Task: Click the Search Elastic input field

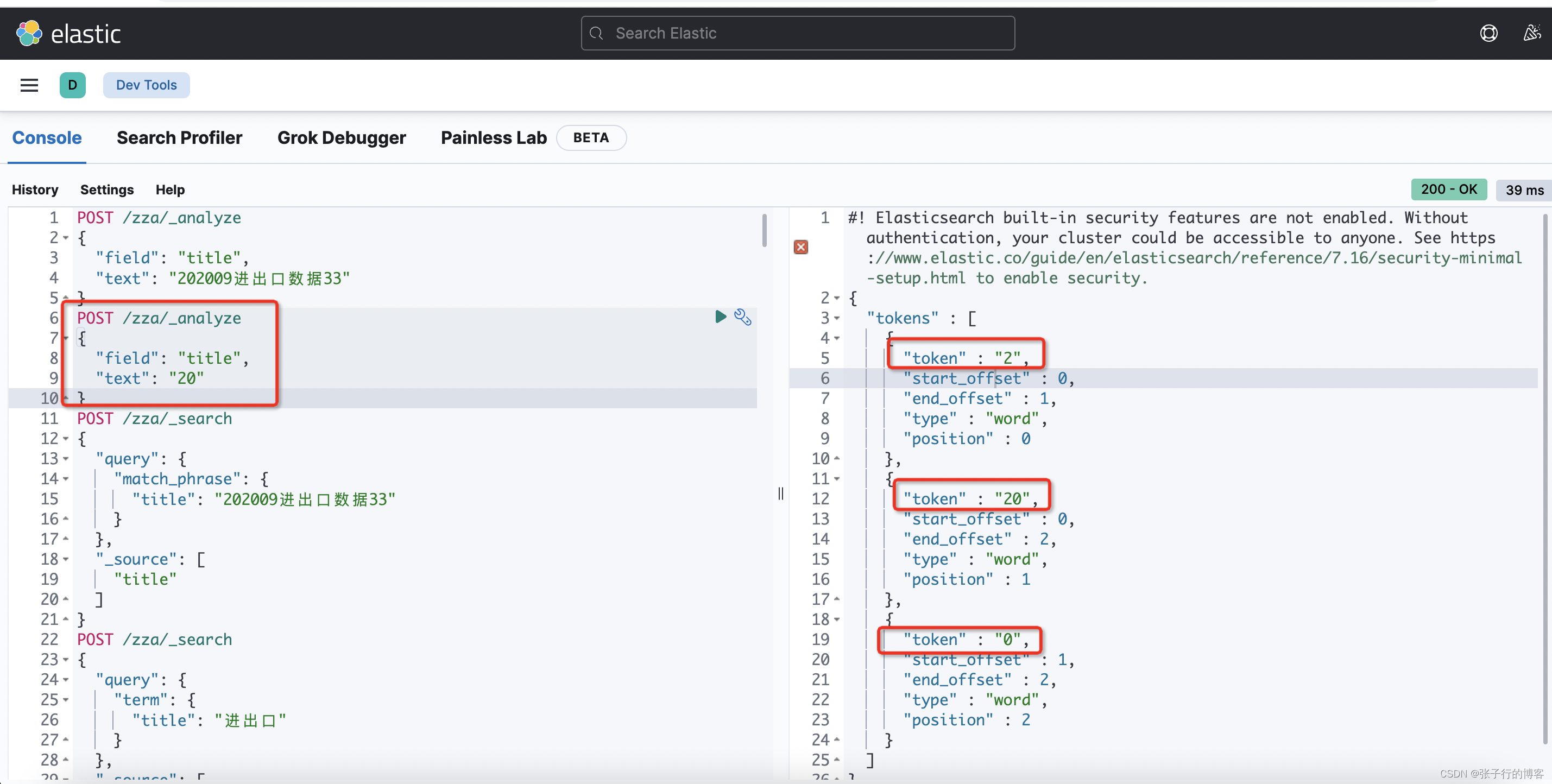Action: point(797,33)
